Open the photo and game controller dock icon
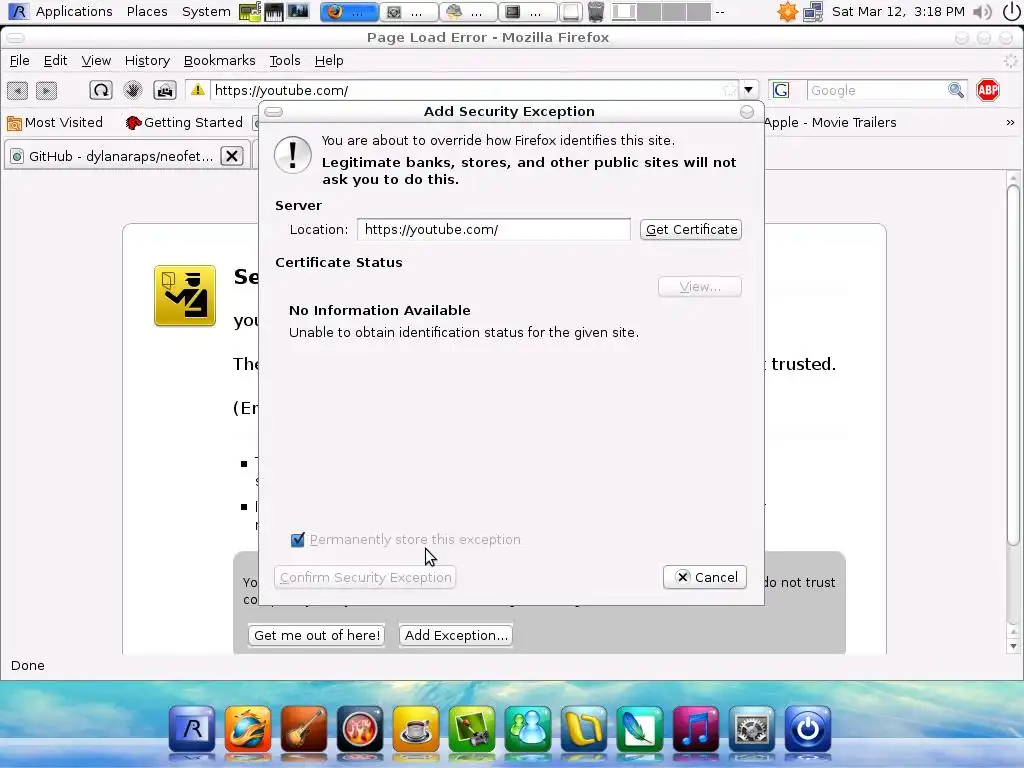 pos(472,728)
